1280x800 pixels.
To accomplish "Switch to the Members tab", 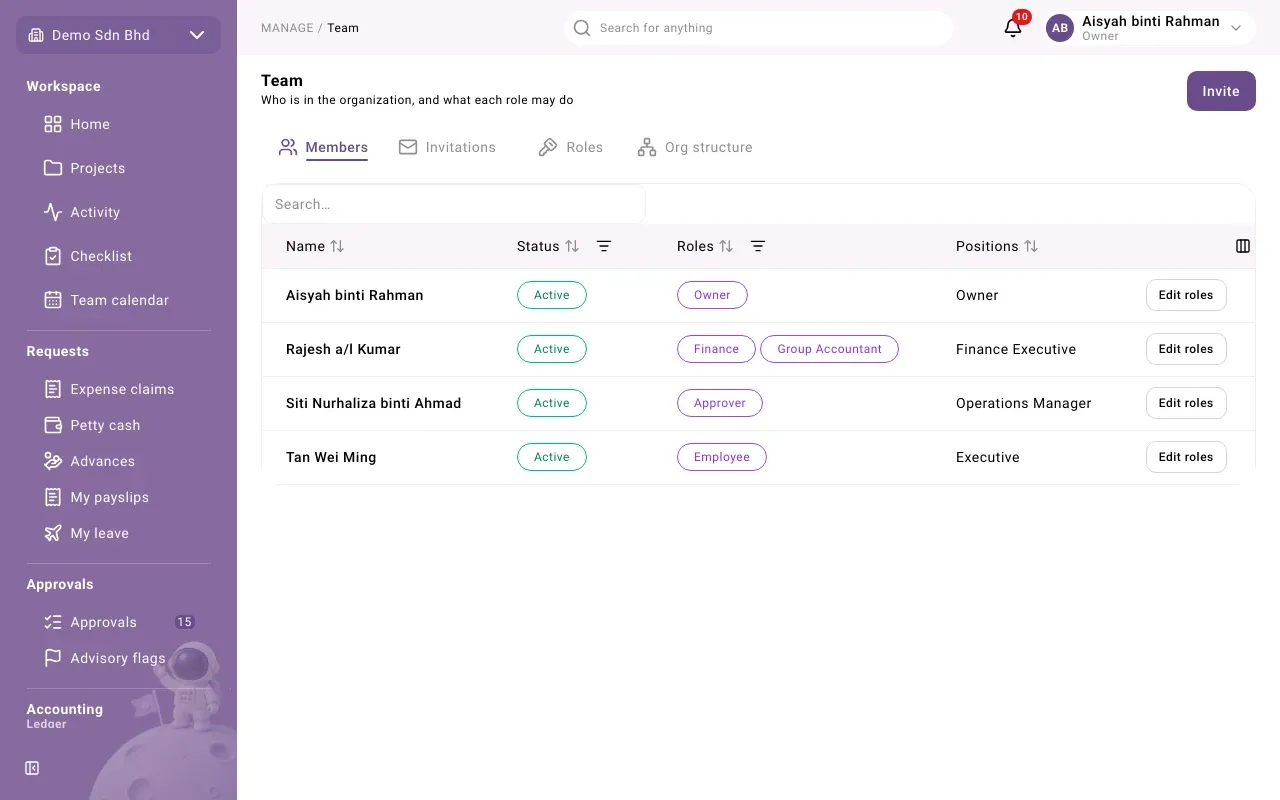I will coord(324,147).
